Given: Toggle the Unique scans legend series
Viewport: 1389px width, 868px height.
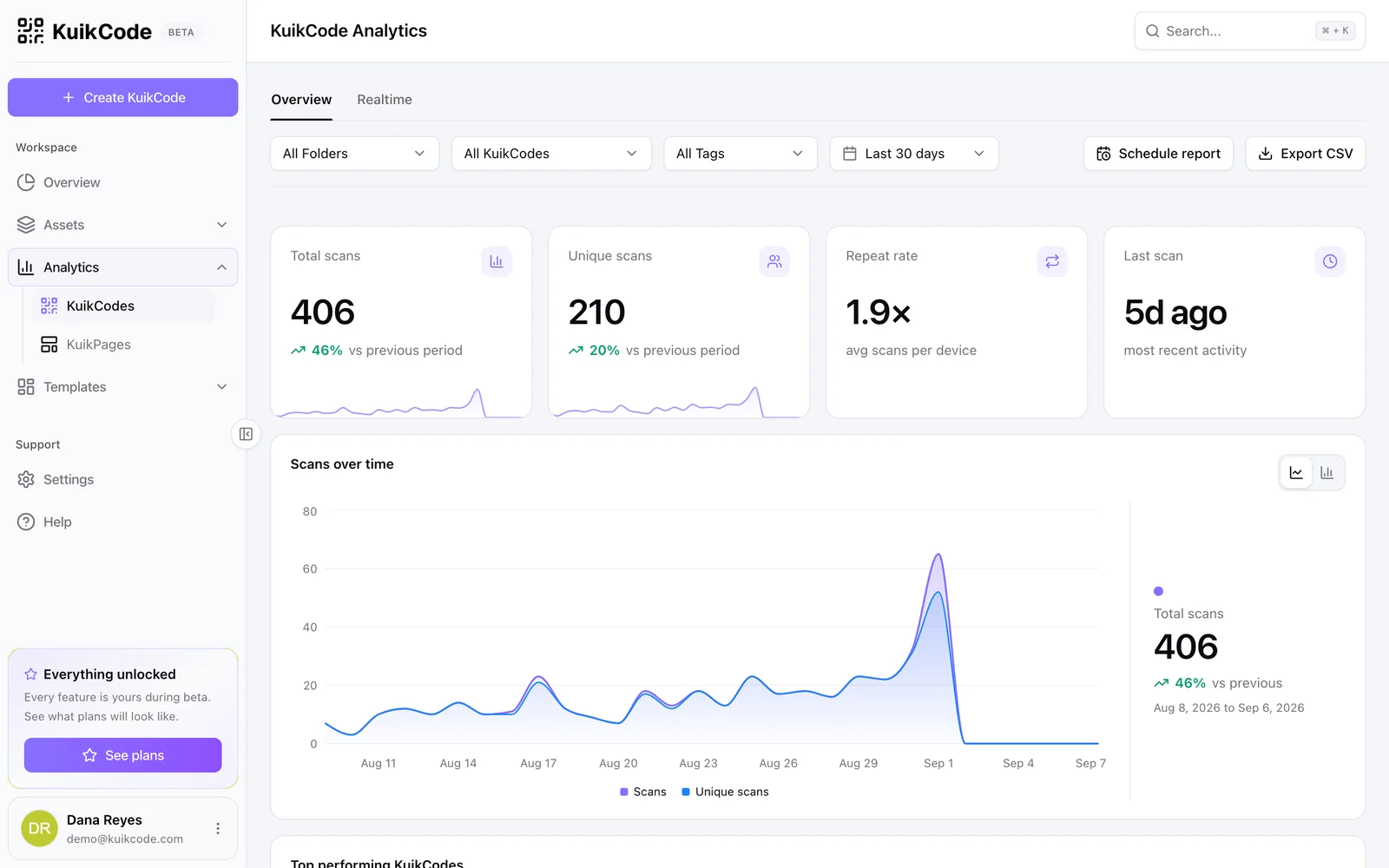Looking at the screenshot, I should tap(725, 792).
